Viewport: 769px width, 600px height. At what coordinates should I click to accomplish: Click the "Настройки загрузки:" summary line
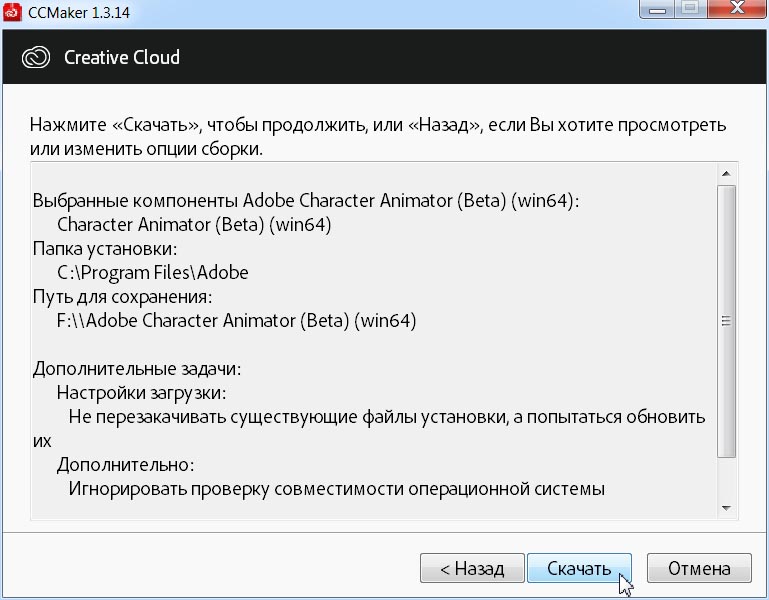click(x=141, y=393)
